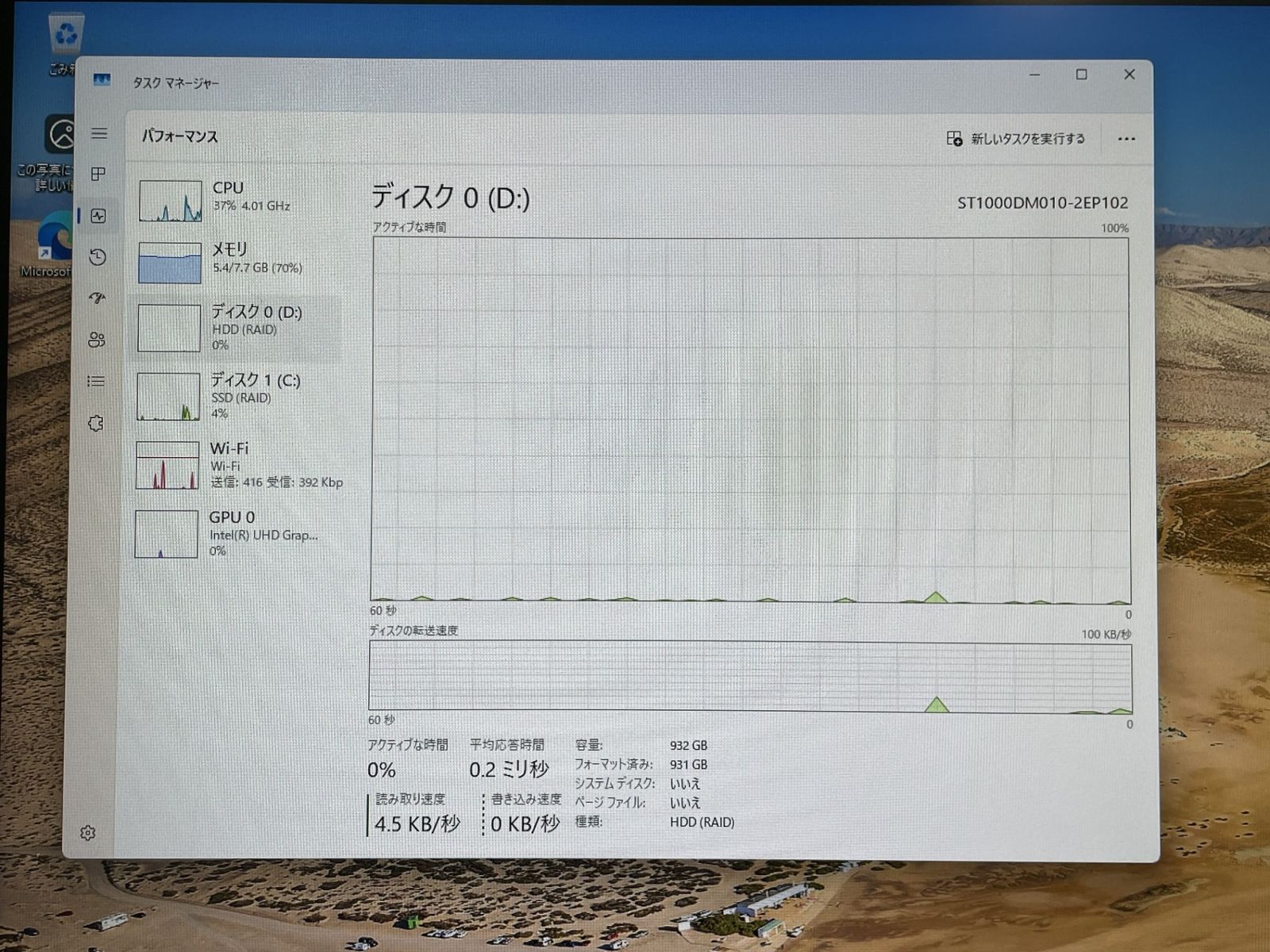Select the Wi-Fi performance item
The height and width of the screenshot is (952, 1270).
tap(238, 465)
